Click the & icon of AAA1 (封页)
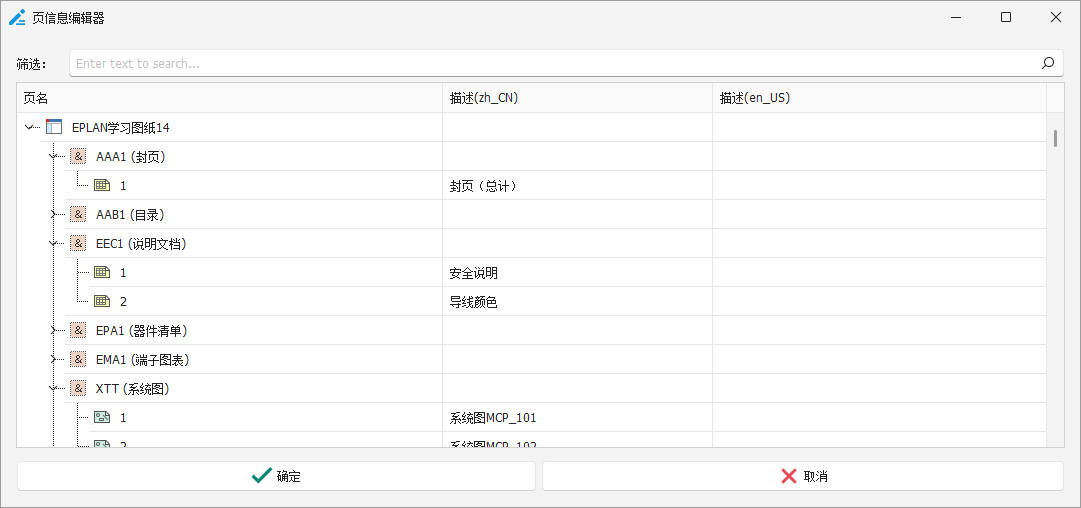The height and width of the screenshot is (508, 1081). (x=78, y=156)
